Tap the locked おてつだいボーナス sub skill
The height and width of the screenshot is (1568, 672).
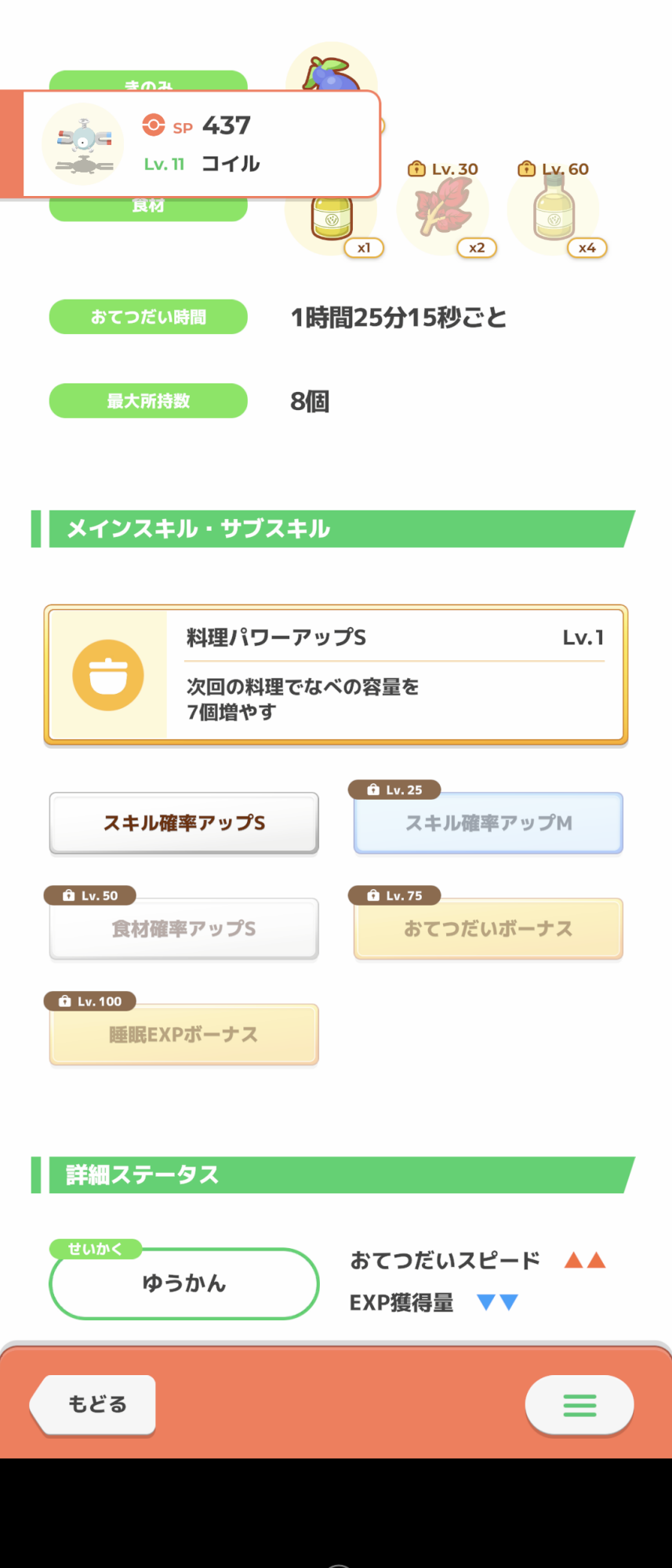[489, 928]
